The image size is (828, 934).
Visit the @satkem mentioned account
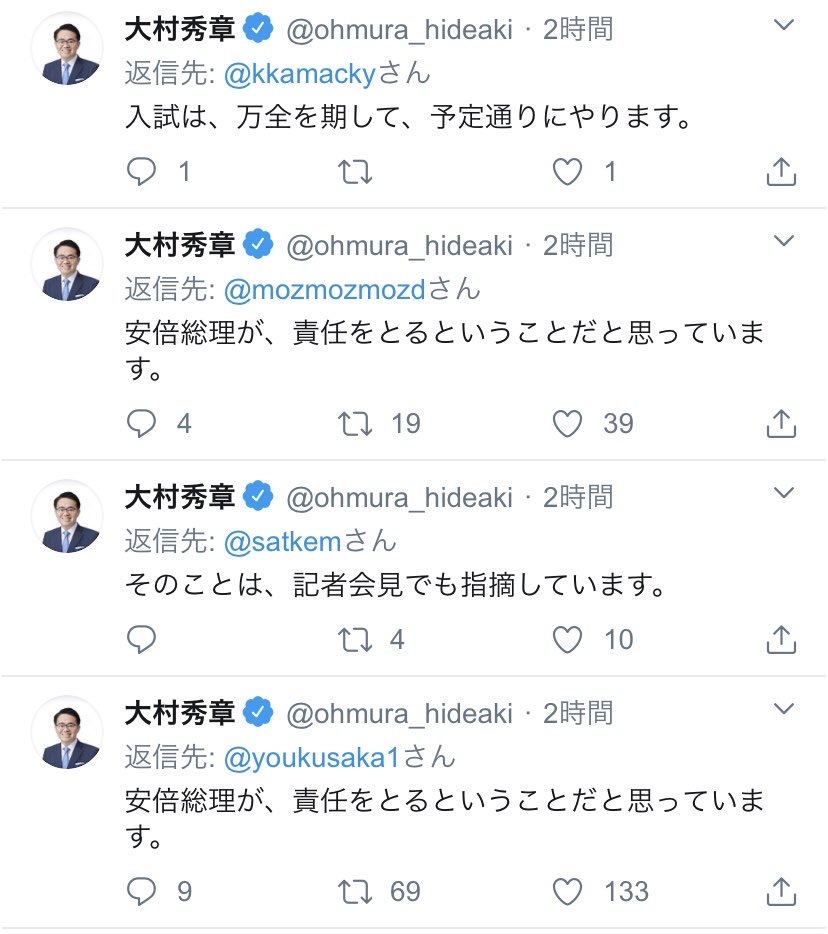pyautogui.click(x=284, y=541)
